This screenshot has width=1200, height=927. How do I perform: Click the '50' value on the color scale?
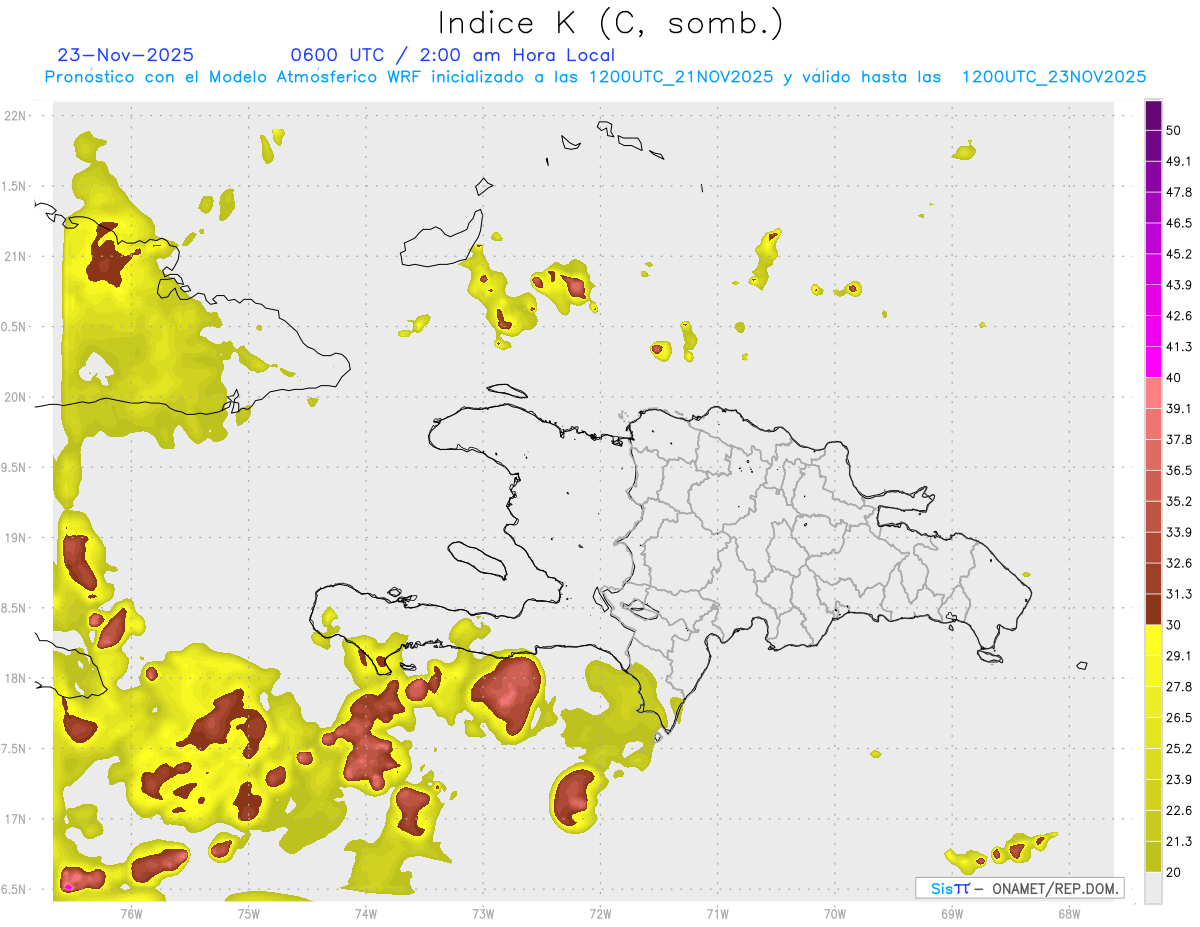pyautogui.click(x=1173, y=130)
